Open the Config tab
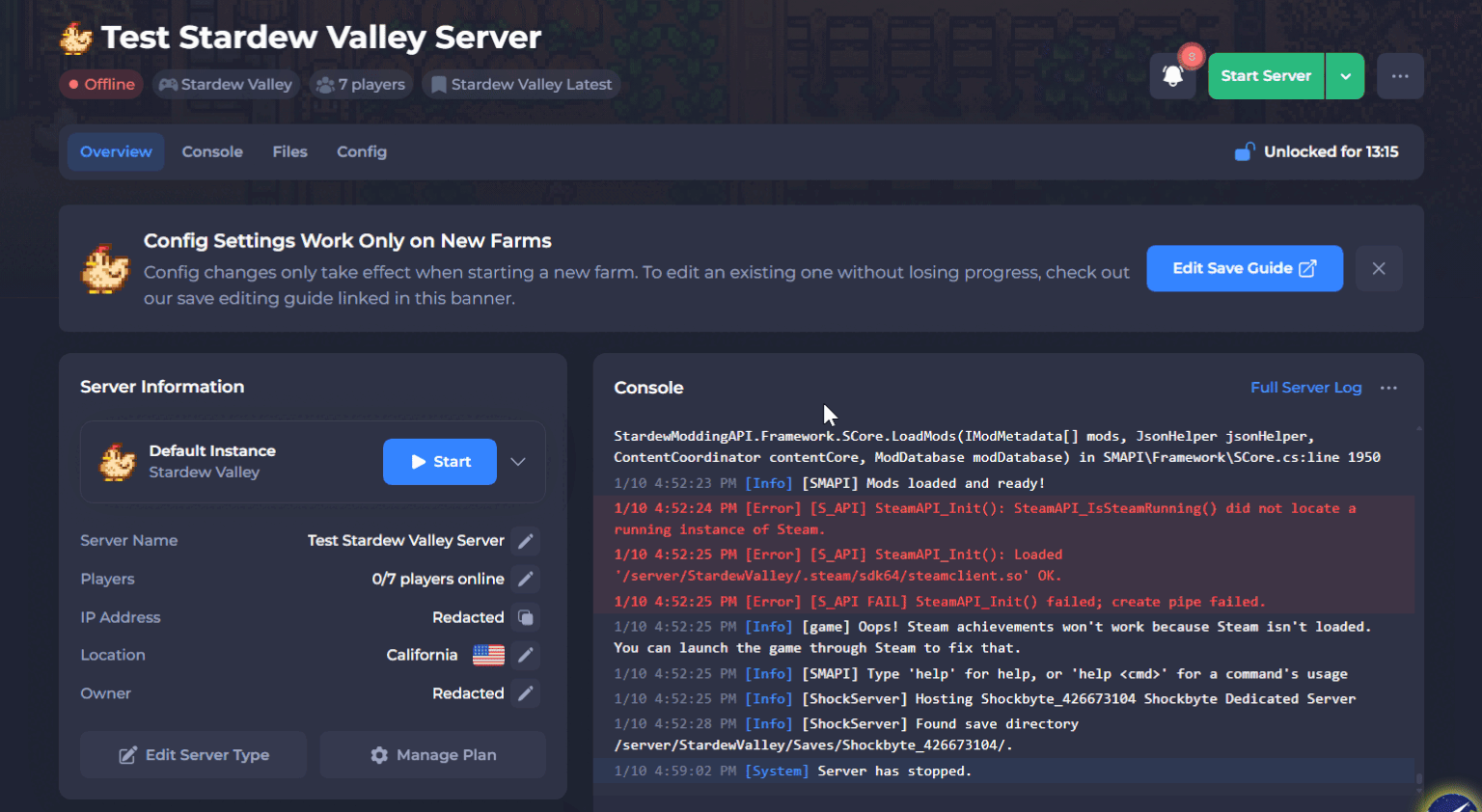The width and height of the screenshot is (1482, 812). pyautogui.click(x=362, y=151)
